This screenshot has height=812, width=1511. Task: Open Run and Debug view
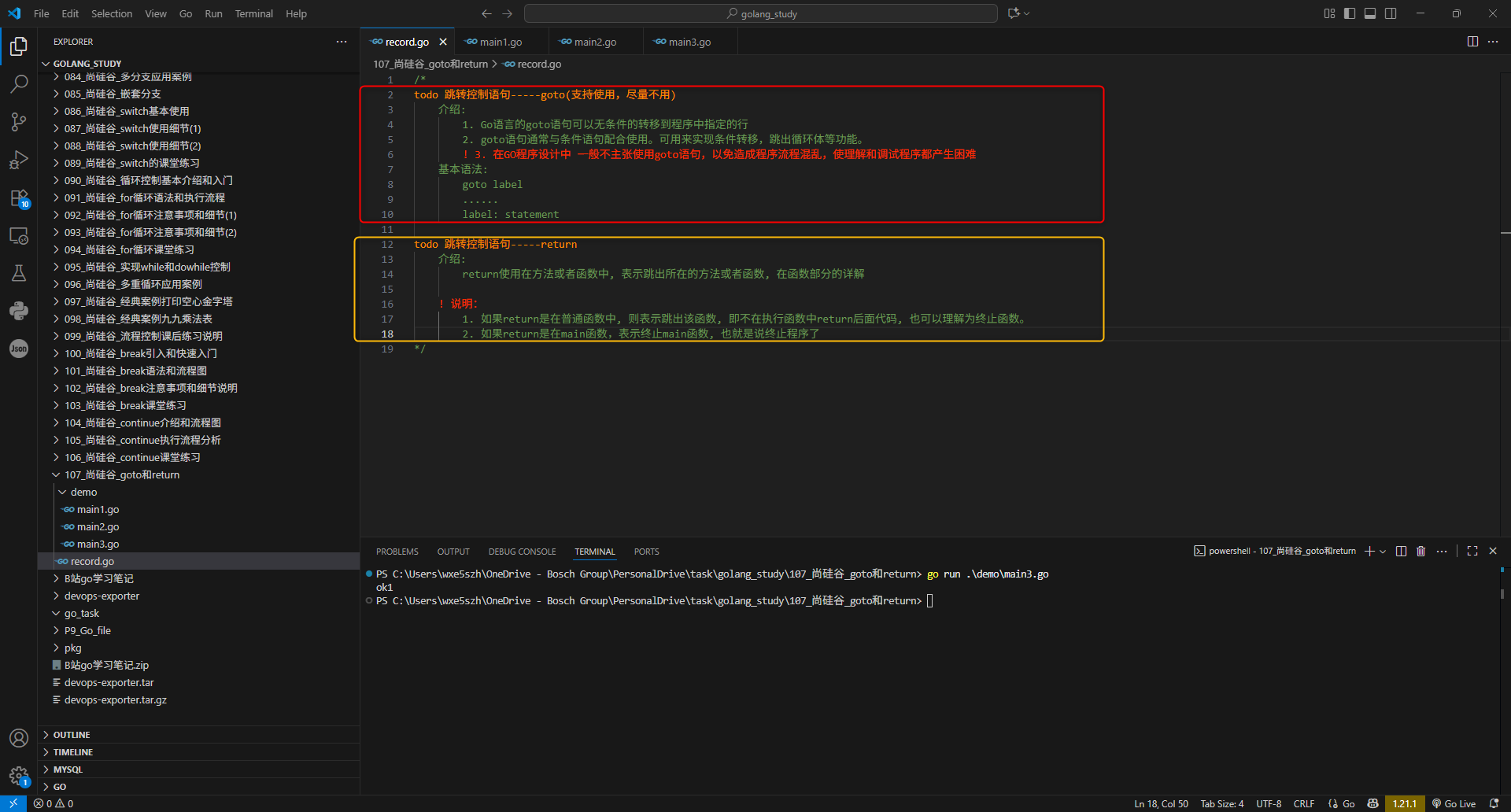[x=19, y=160]
